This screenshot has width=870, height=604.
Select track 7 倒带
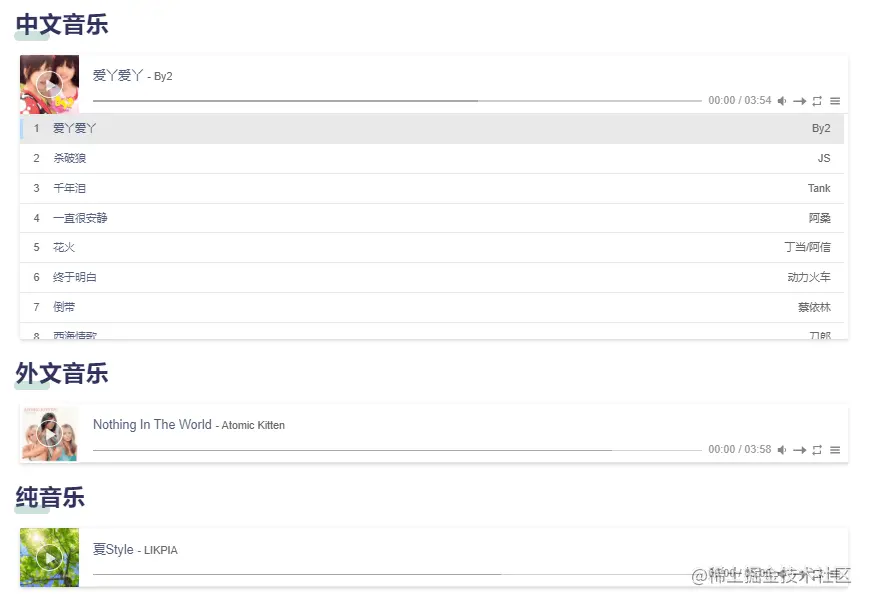click(432, 307)
